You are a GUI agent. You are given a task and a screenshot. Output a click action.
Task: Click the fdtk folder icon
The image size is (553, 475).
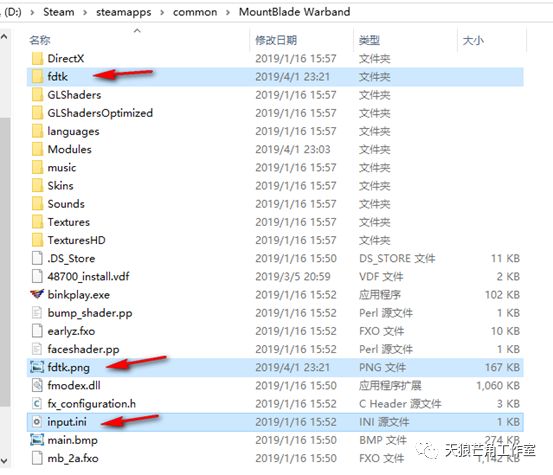[x=37, y=77]
